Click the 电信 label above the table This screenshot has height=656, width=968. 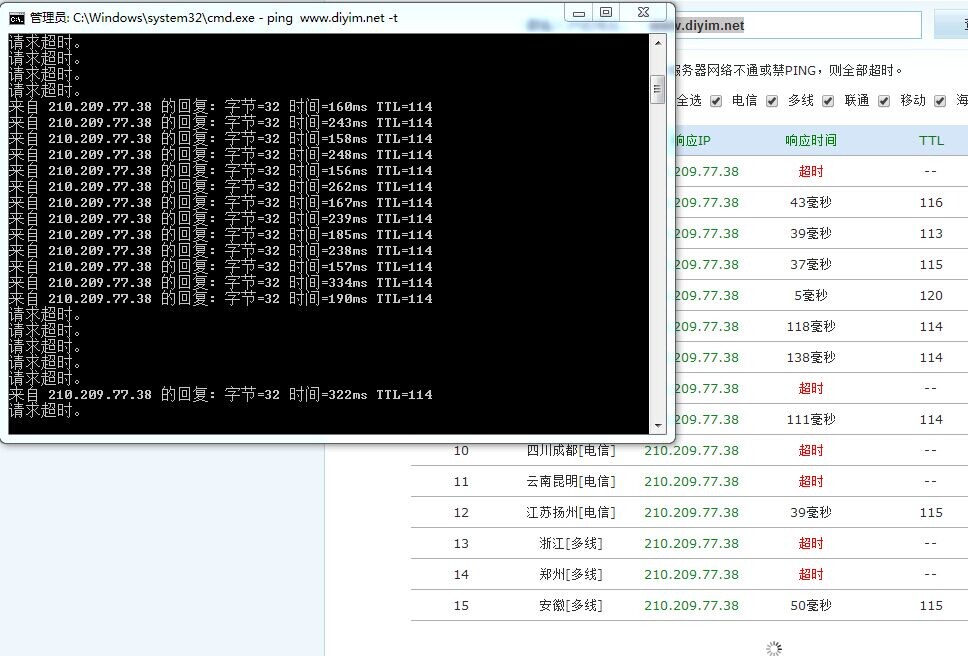click(x=744, y=101)
